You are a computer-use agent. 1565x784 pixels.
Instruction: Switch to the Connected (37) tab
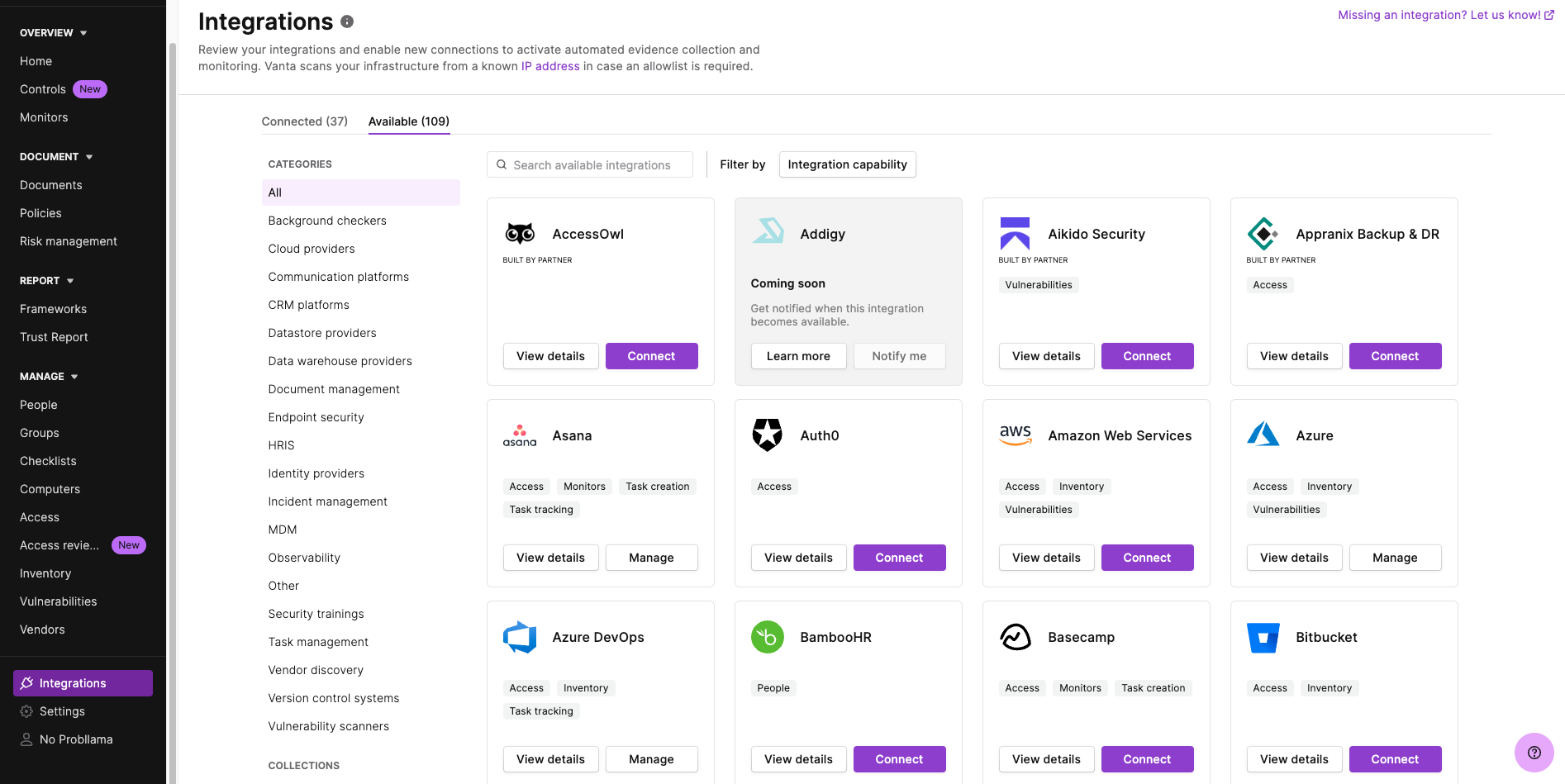point(304,121)
